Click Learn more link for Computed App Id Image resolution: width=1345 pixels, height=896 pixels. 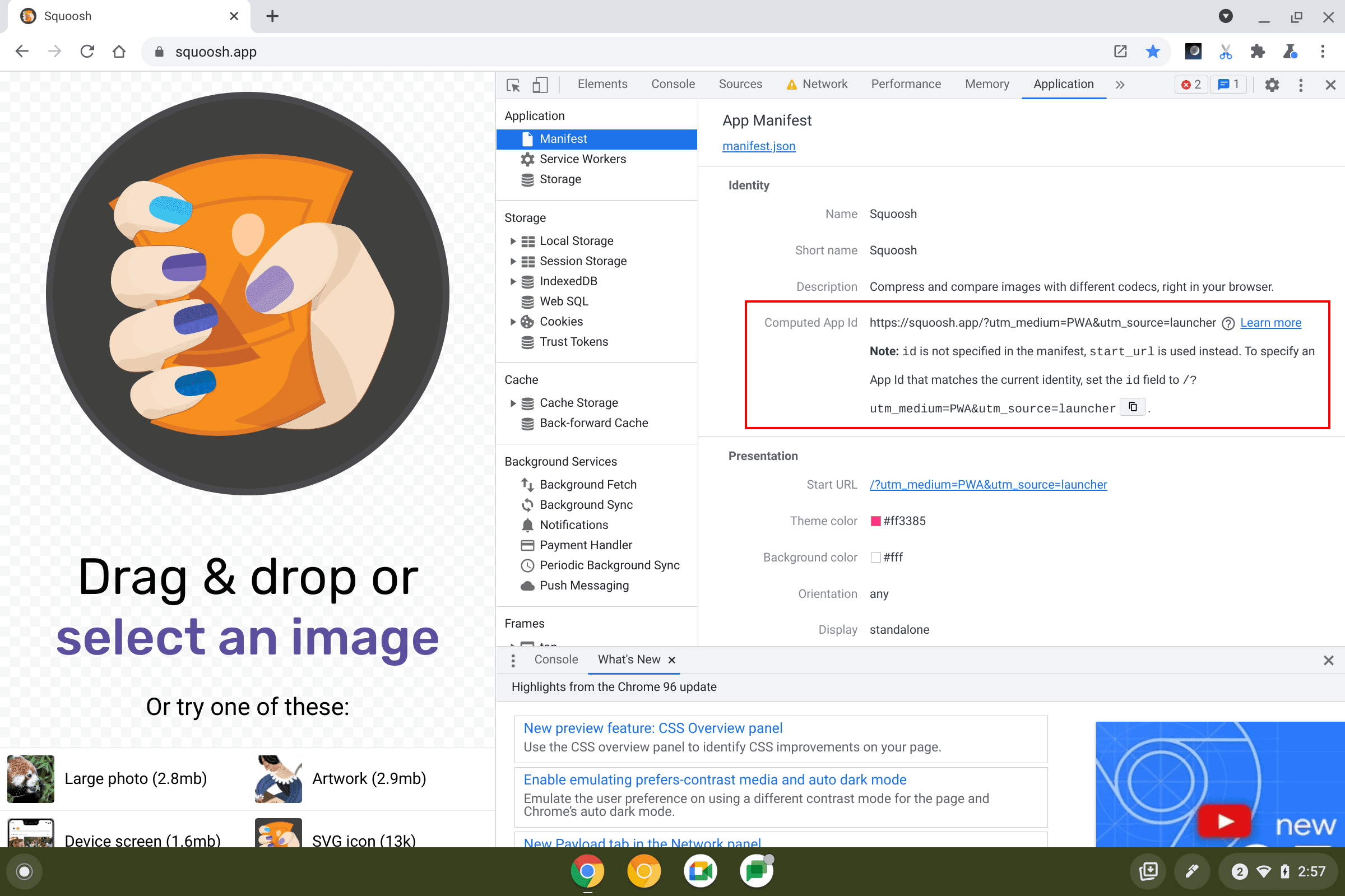tap(1272, 322)
